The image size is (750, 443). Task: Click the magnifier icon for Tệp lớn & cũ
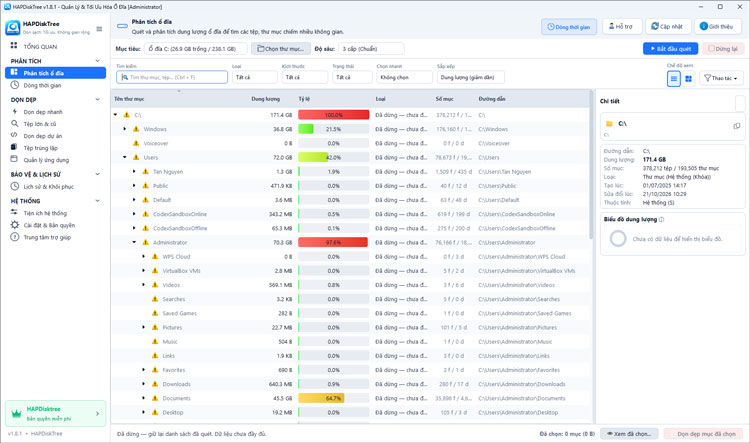tap(14, 123)
